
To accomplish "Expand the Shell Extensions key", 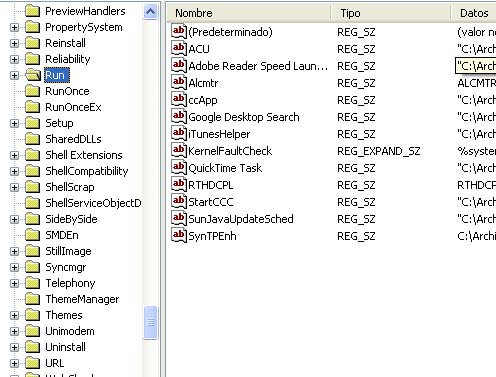I will pyautogui.click(x=14, y=155).
